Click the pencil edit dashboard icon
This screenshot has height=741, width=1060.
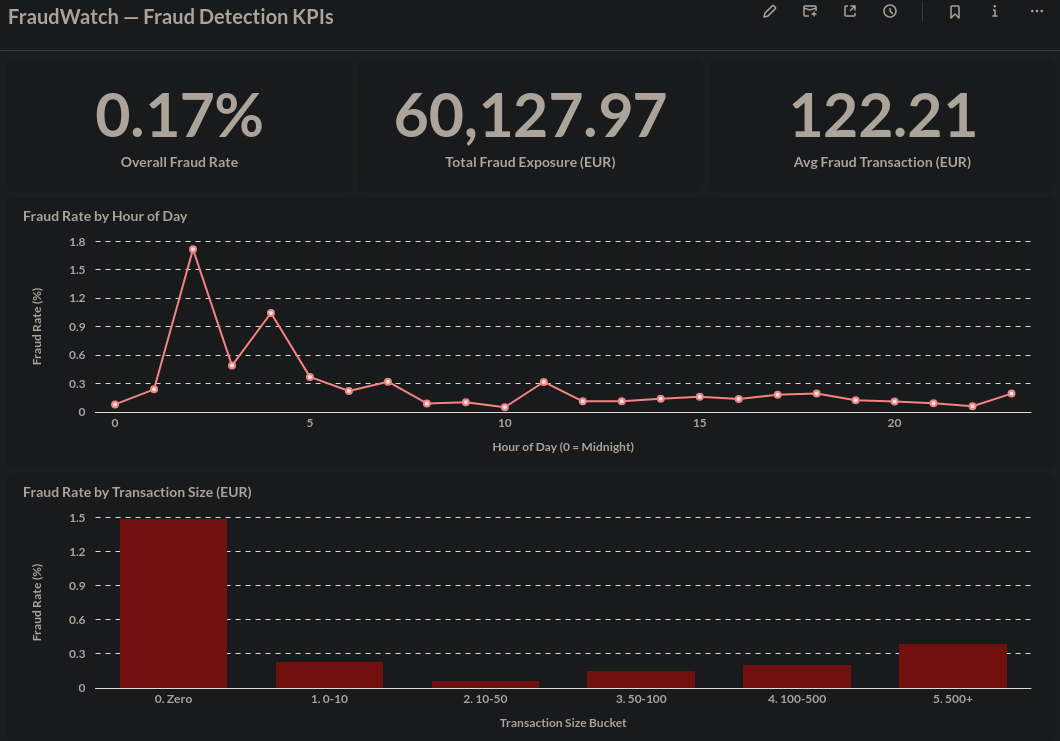pyautogui.click(x=769, y=11)
